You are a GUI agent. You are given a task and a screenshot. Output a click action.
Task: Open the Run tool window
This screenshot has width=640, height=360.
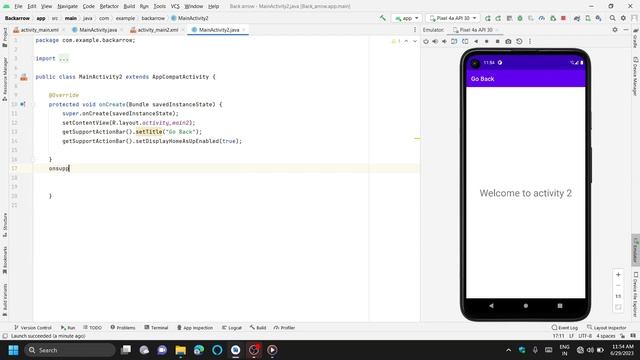68,328
